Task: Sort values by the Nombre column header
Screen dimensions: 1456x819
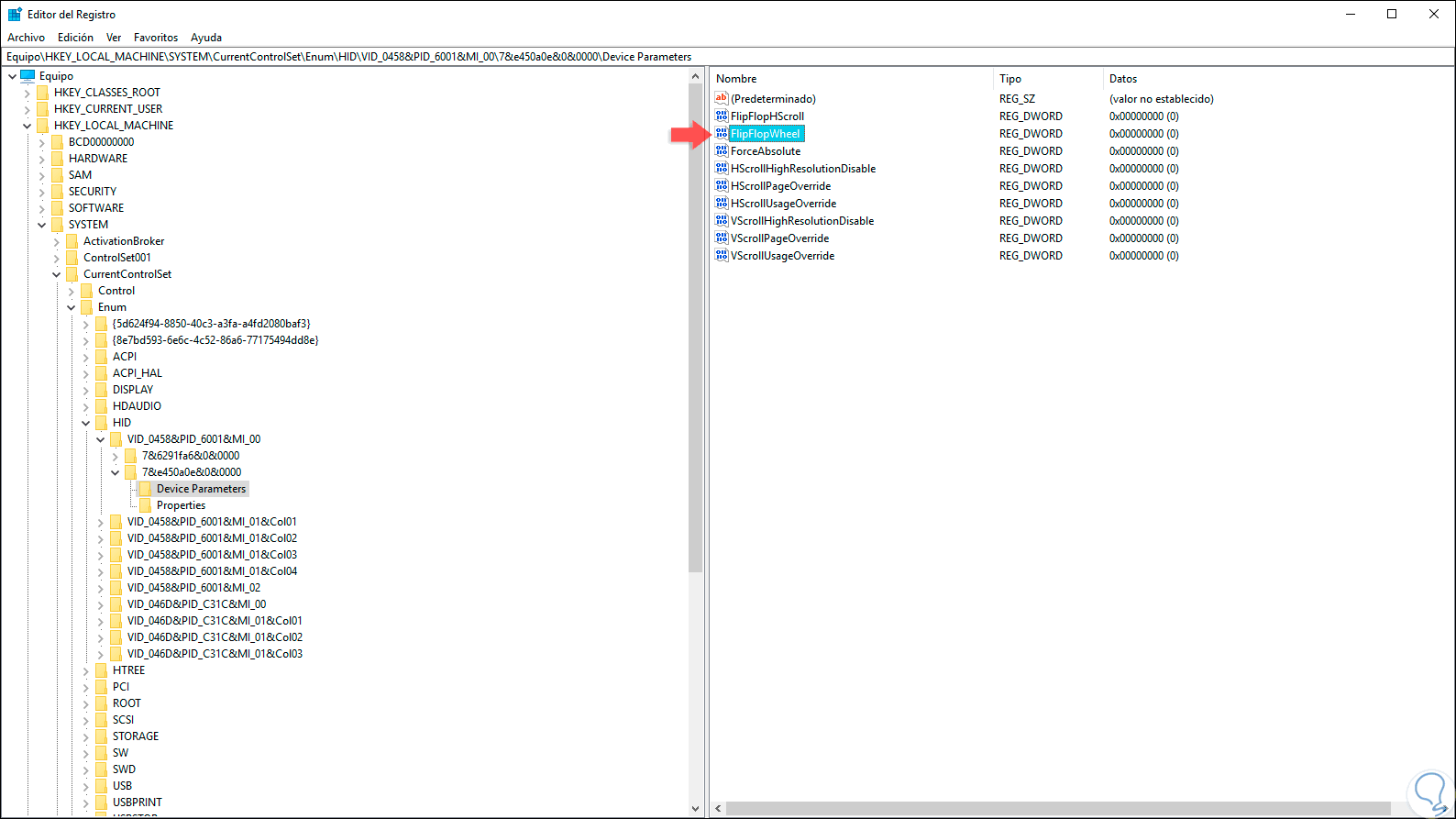Action: [x=852, y=79]
